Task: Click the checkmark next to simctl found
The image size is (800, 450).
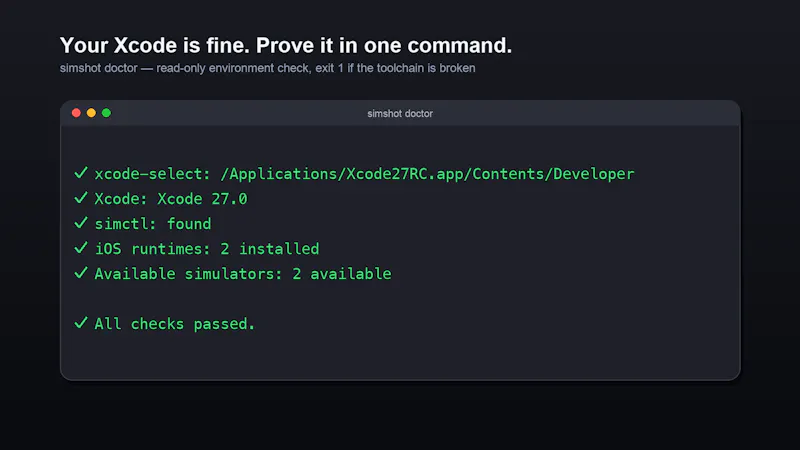Action: tap(81, 223)
